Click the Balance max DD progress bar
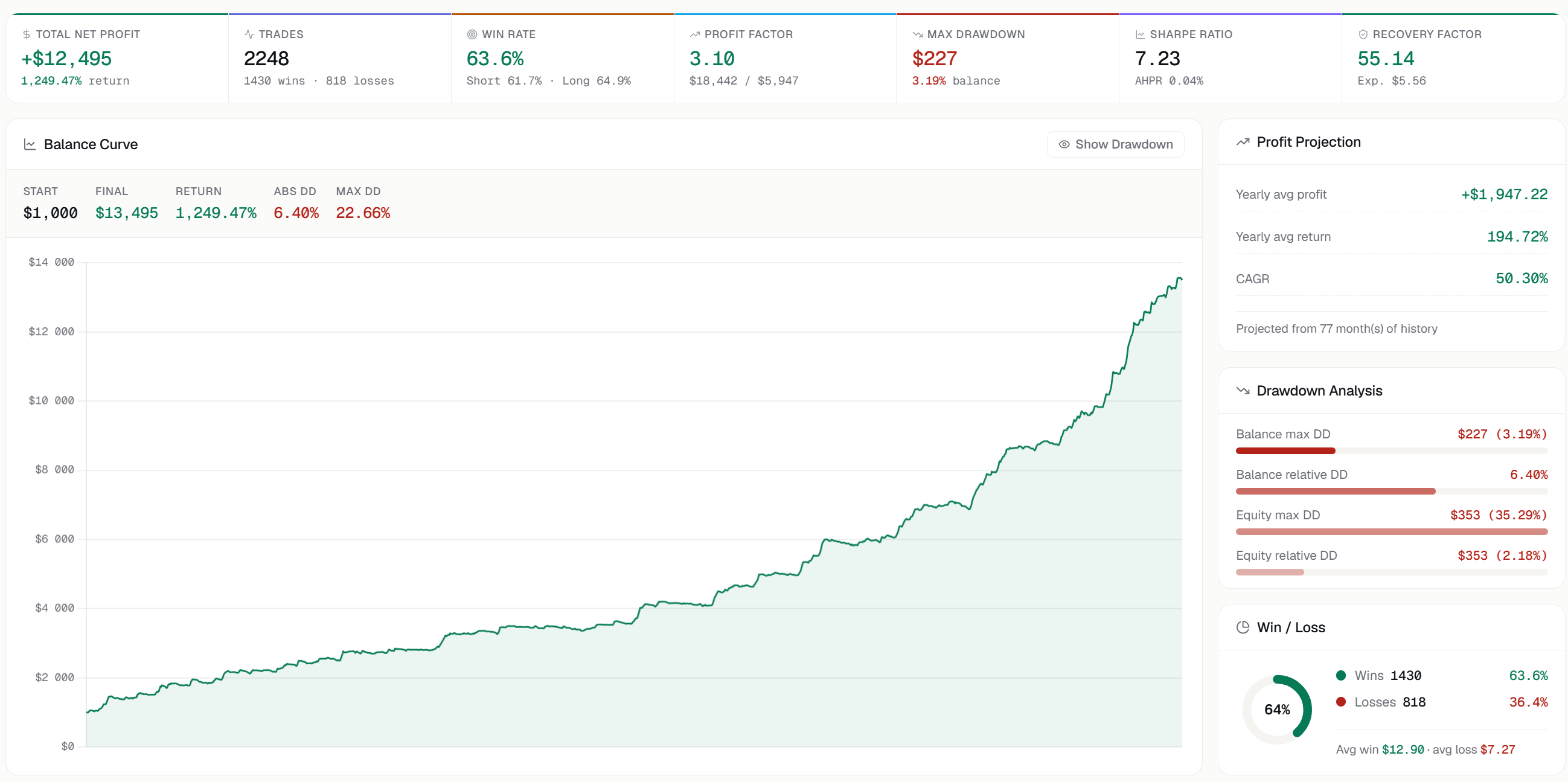Screen dimensions: 1568x782 pyautogui.click(x=1392, y=451)
